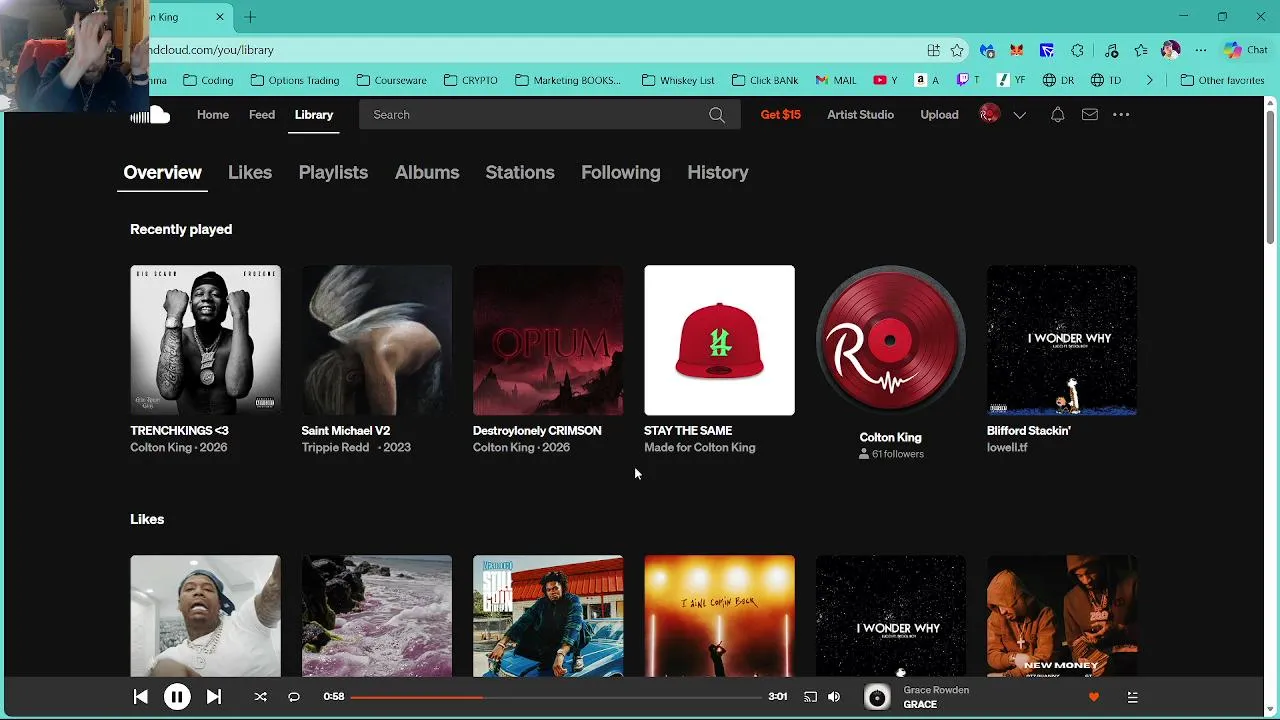Toggle repeat mode in player
This screenshot has width=1280, height=720.
pos(294,697)
